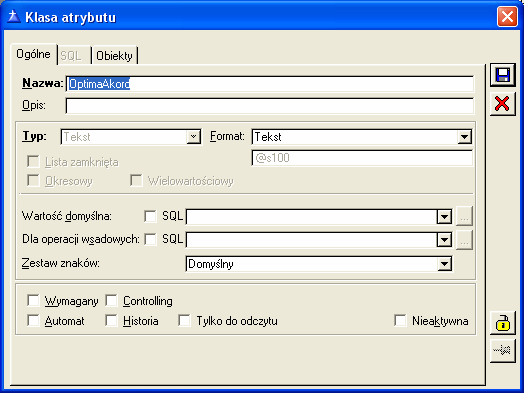Click the Nazwa input field

tap(270, 84)
